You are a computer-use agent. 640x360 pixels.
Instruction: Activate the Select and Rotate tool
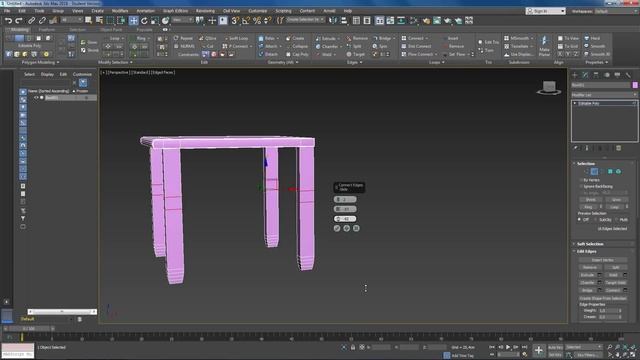144,20
